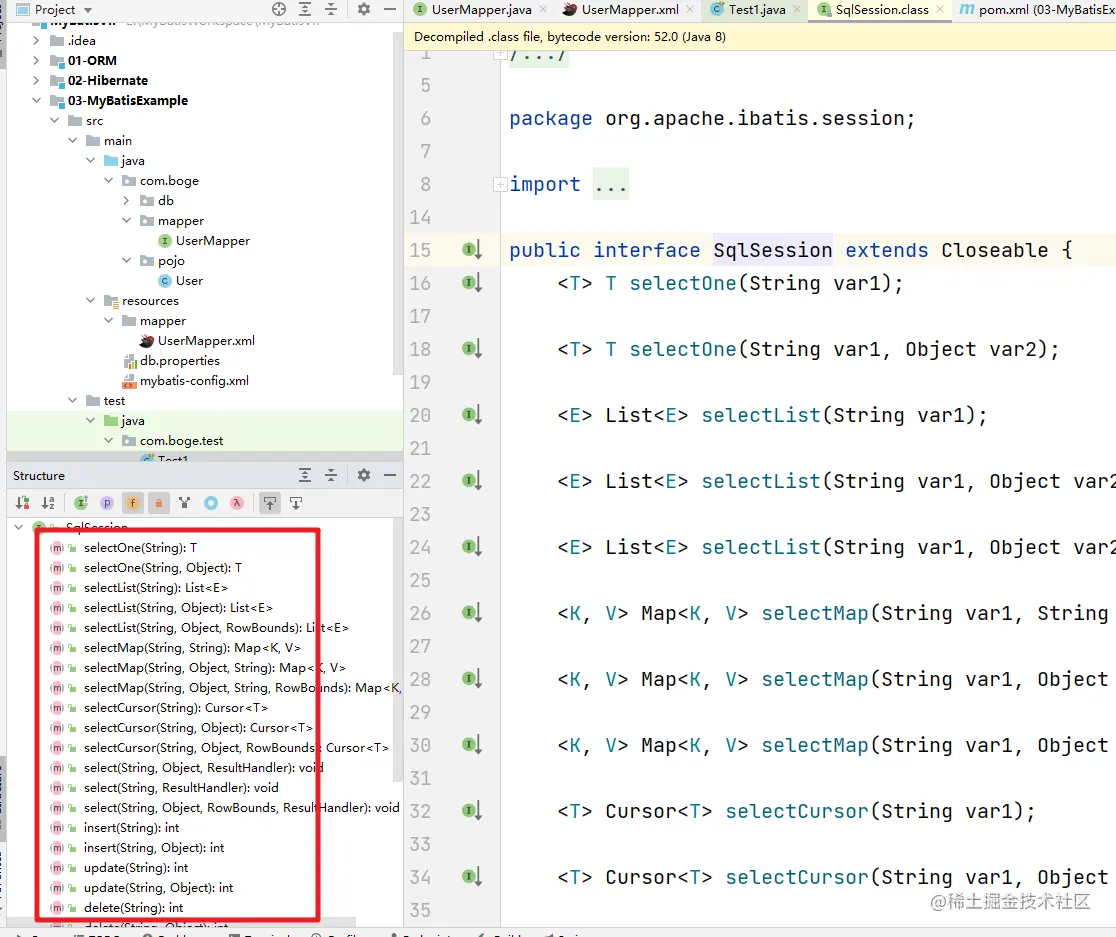Click the locate/scroll-from-source icon in Project panel
Image resolution: width=1116 pixels, height=937 pixels.
click(x=279, y=9)
